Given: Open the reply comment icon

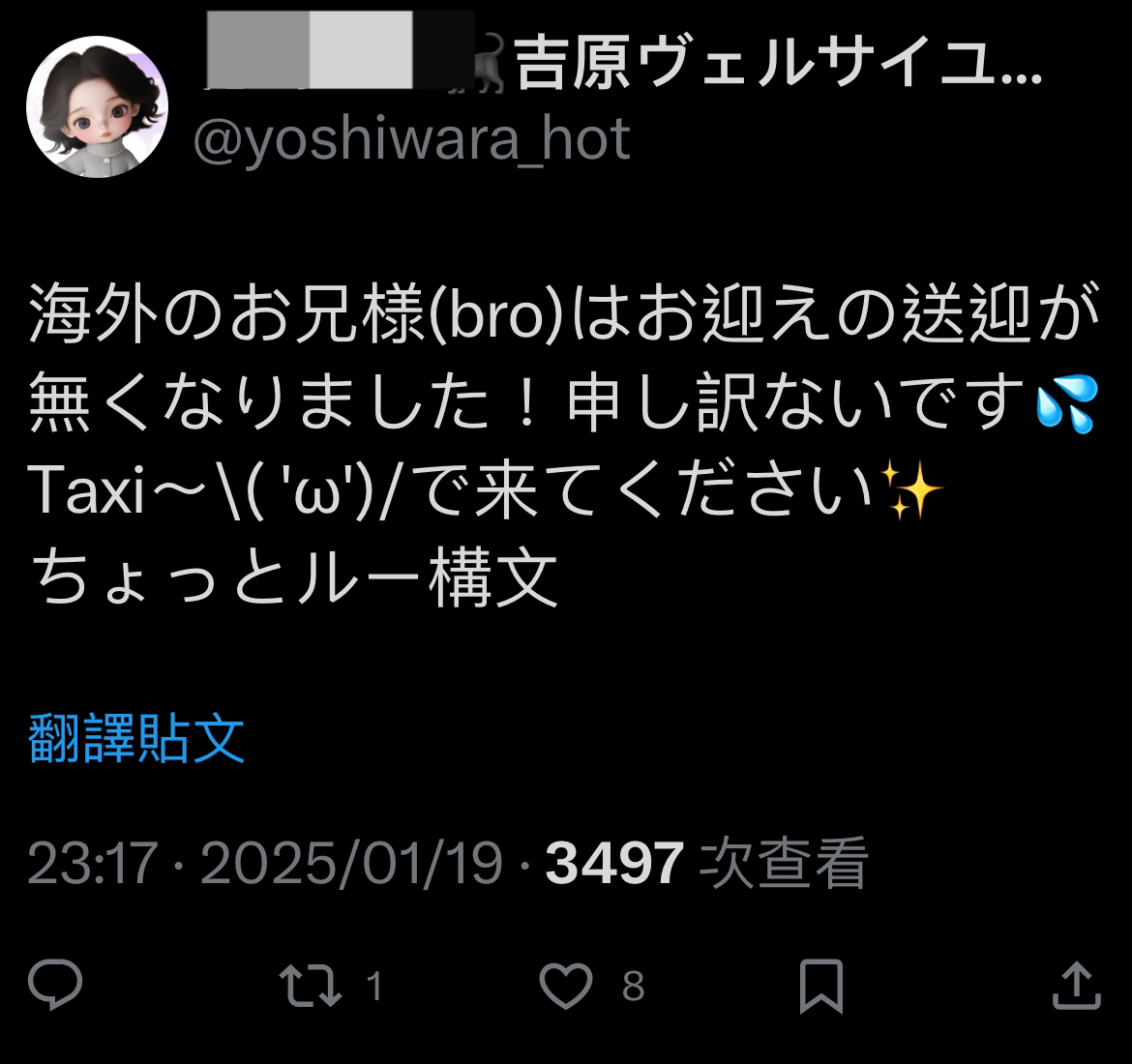Looking at the screenshot, I should pos(55,985).
